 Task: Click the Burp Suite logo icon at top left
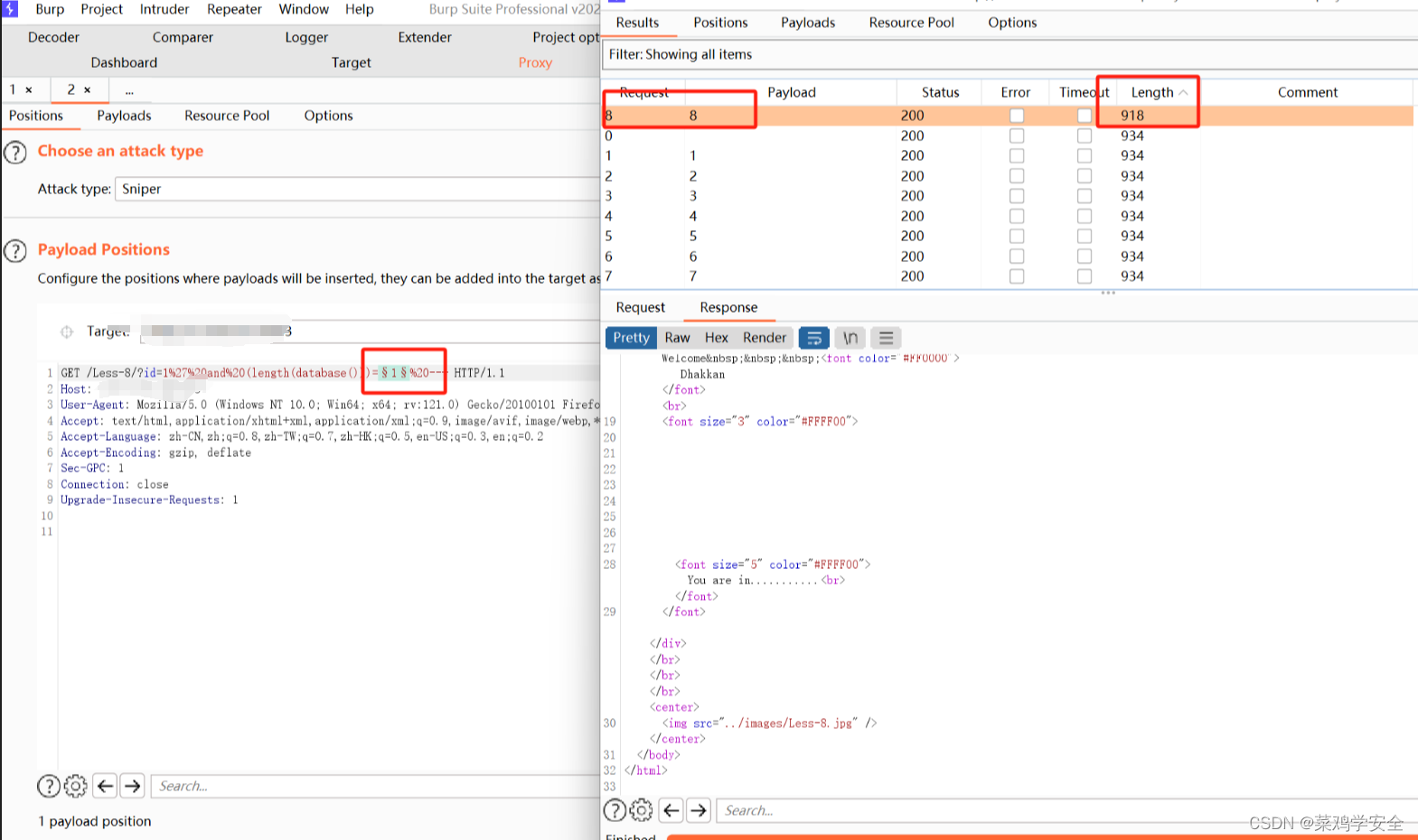click(10, 9)
